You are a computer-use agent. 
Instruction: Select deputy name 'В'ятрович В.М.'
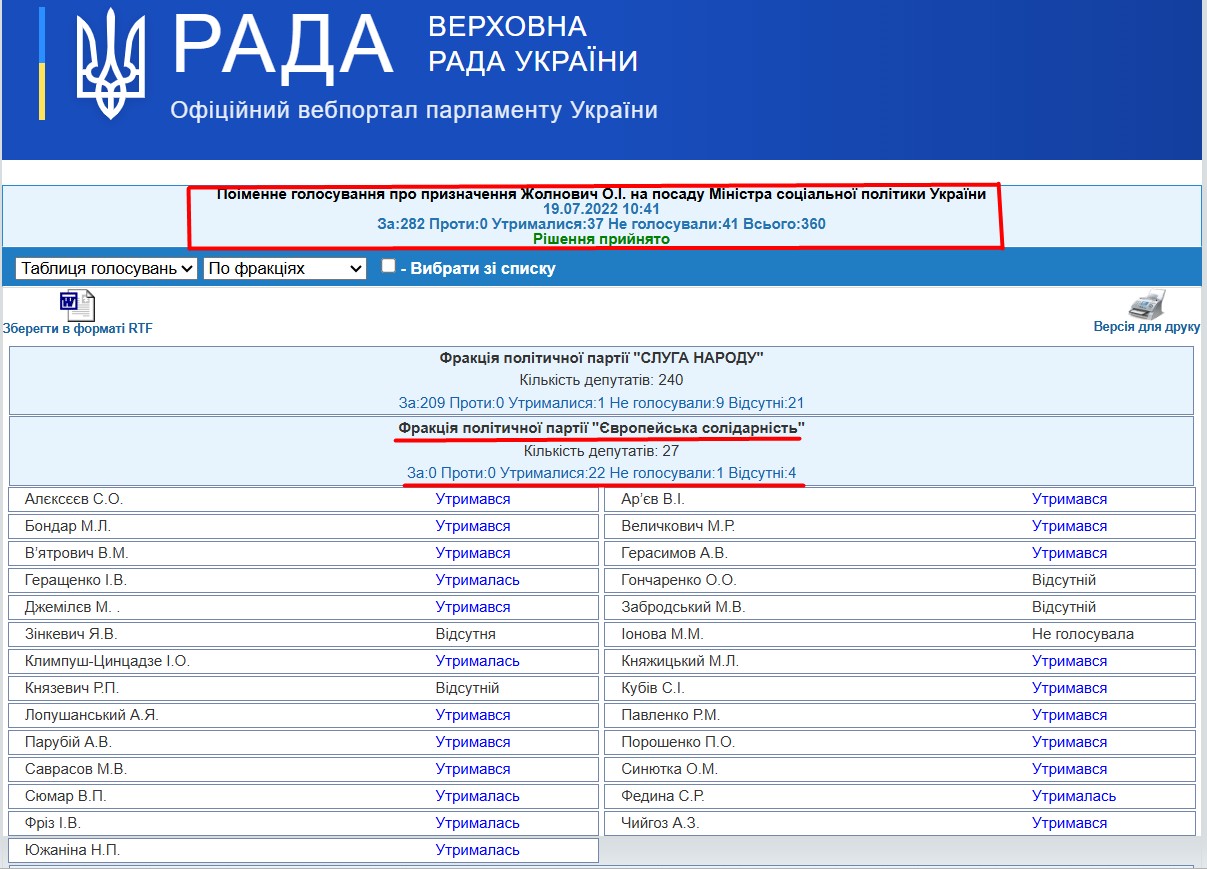(x=76, y=553)
